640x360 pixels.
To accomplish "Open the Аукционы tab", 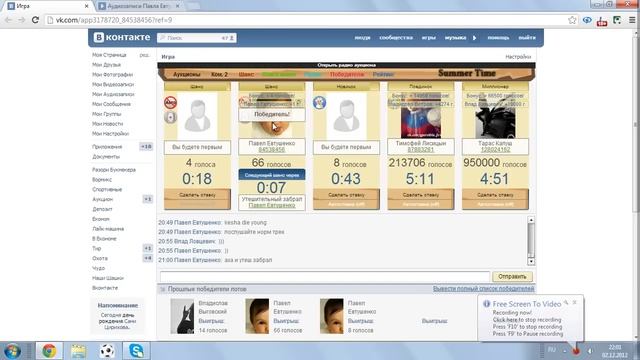I will coord(187,74).
